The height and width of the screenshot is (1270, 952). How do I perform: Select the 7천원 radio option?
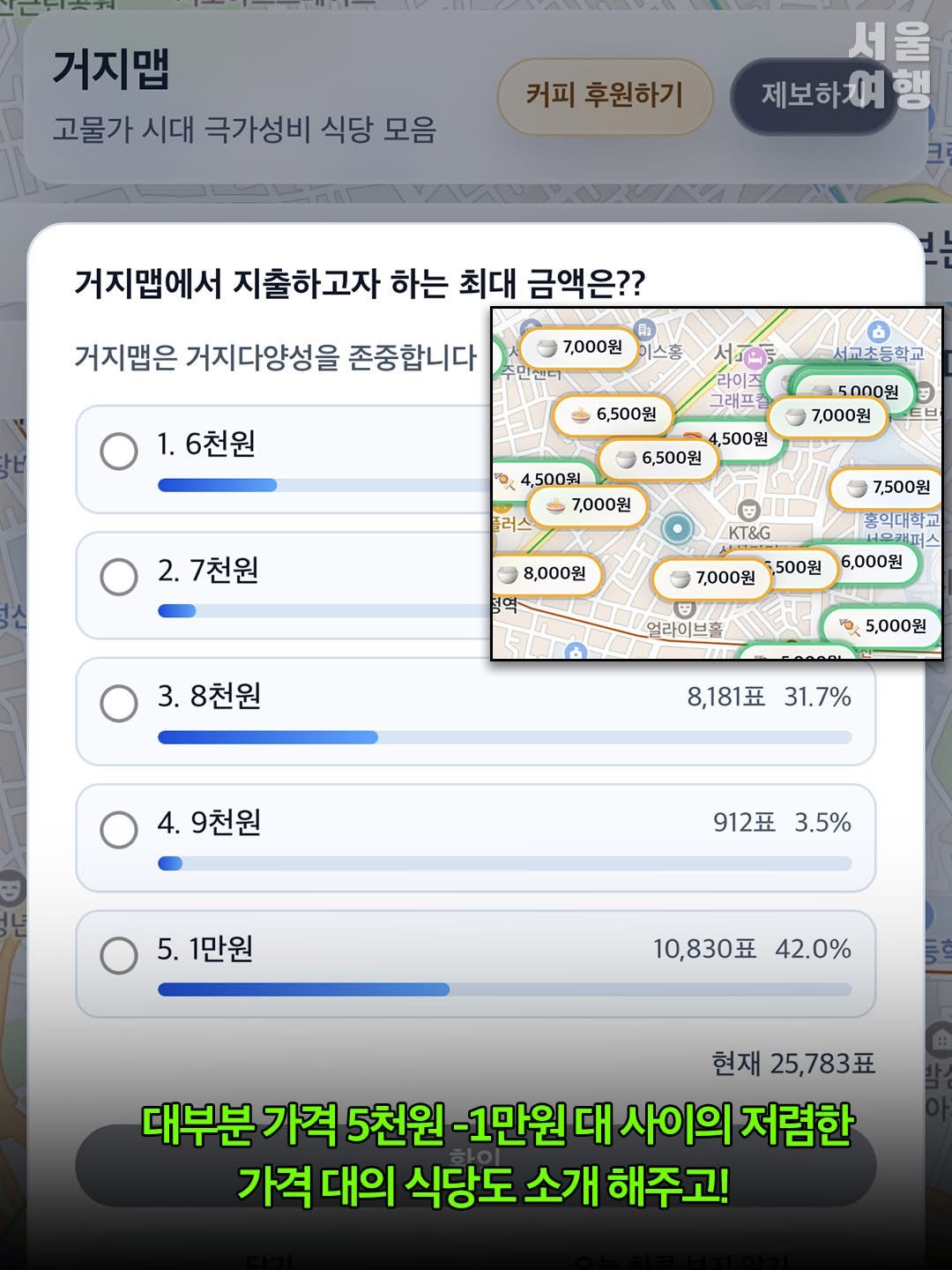click(119, 577)
